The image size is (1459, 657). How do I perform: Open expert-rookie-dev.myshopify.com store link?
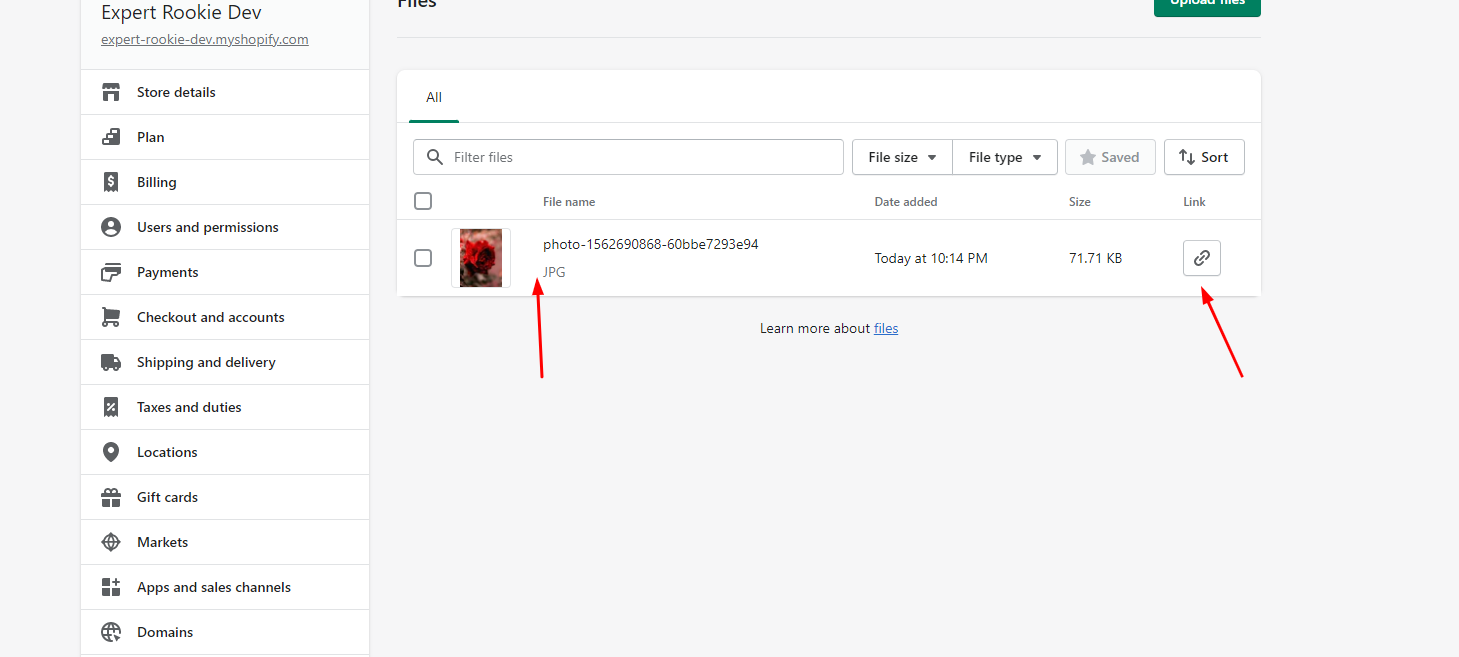[x=205, y=40]
